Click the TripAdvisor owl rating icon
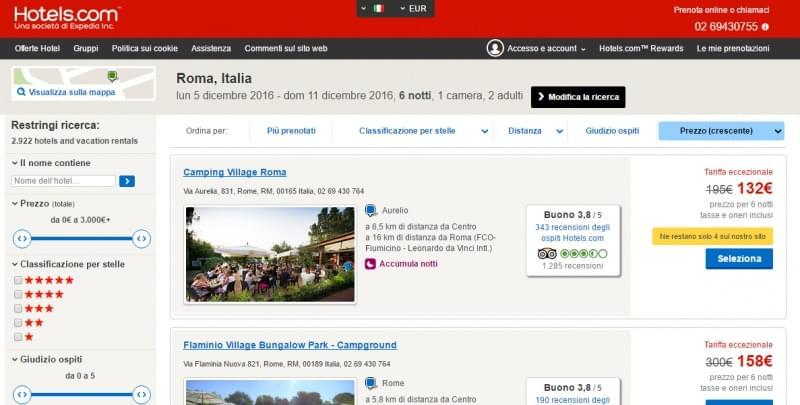This screenshot has height=405, width=800. point(547,254)
